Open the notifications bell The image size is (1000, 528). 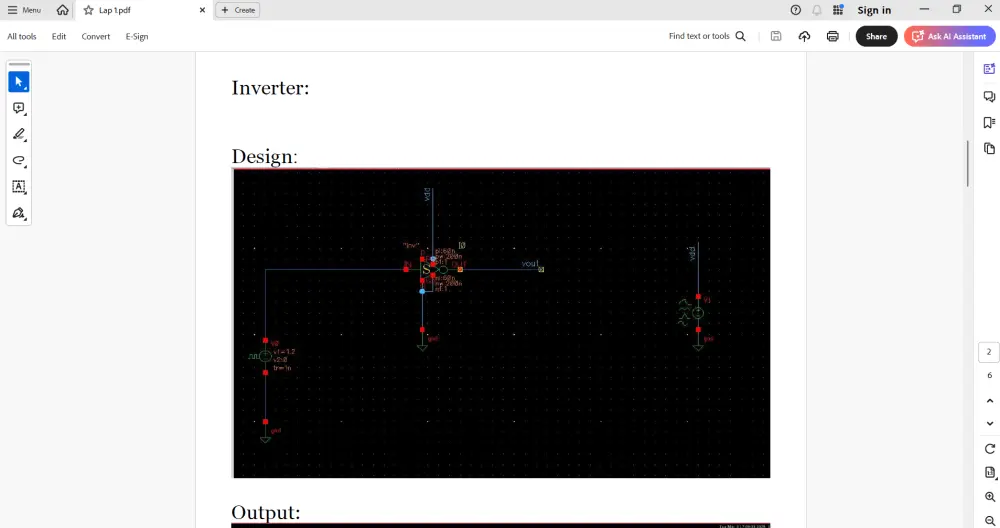click(816, 10)
